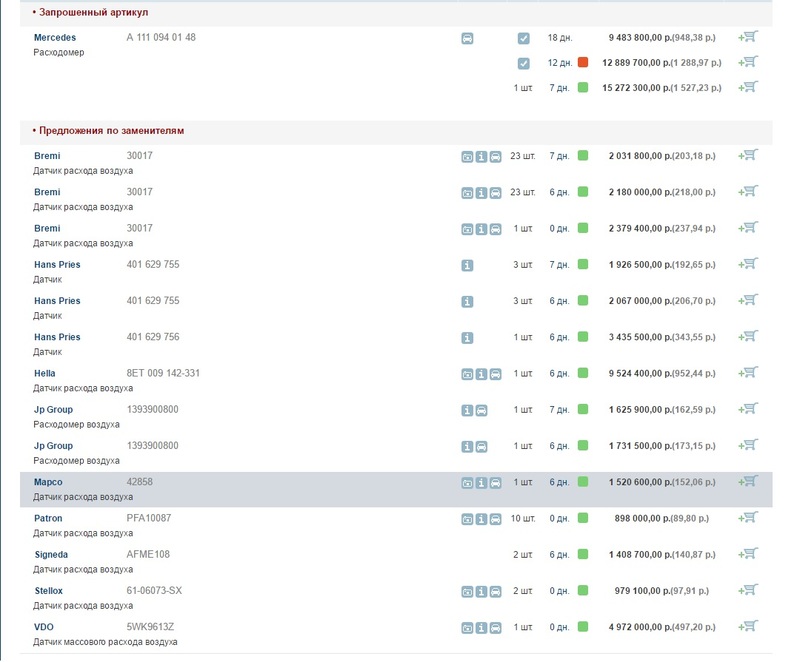Click car icon for VDO 5WK9613Z
This screenshot has width=800, height=662.
tap(495, 628)
